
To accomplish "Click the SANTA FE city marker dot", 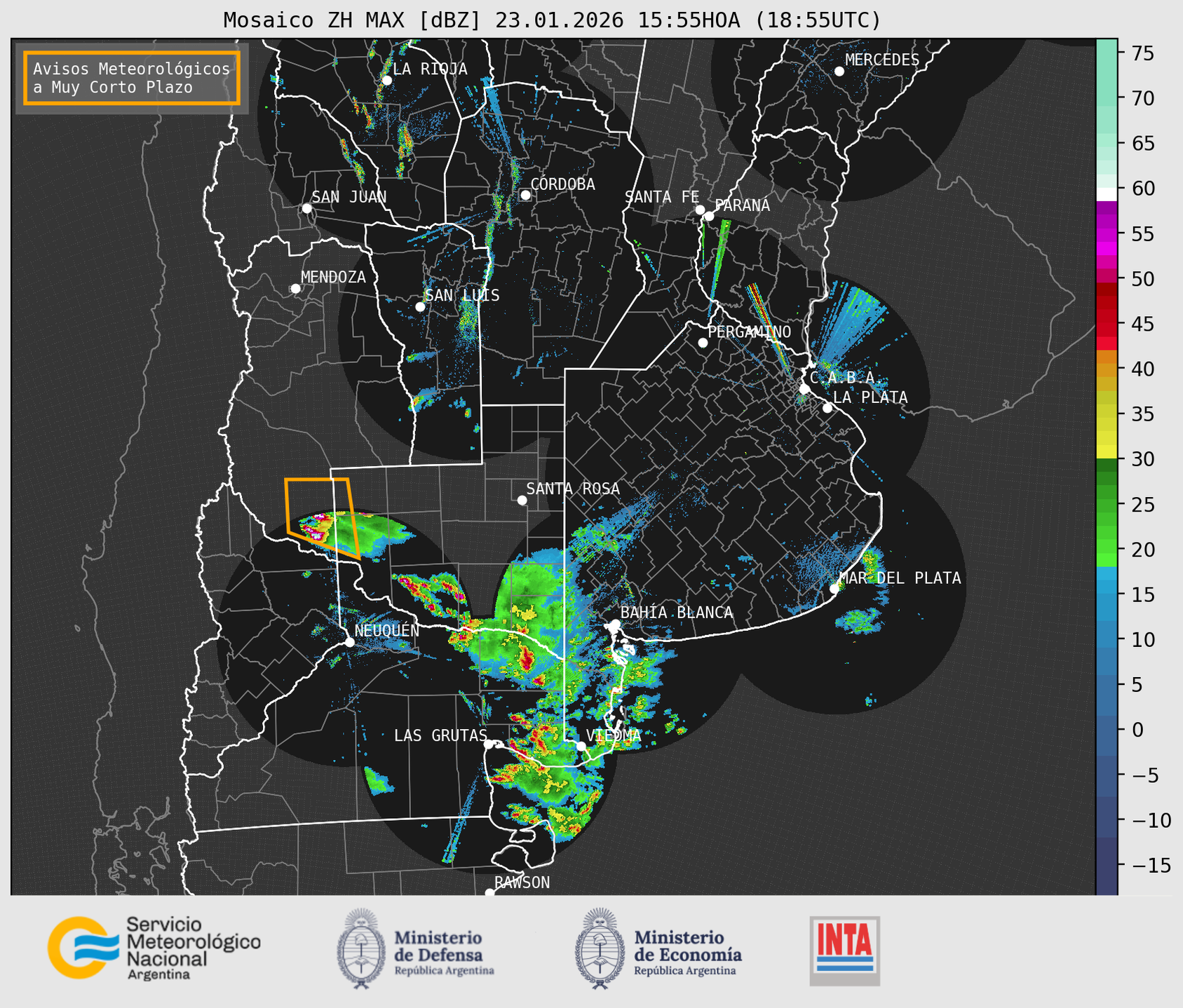I will 700,210.
